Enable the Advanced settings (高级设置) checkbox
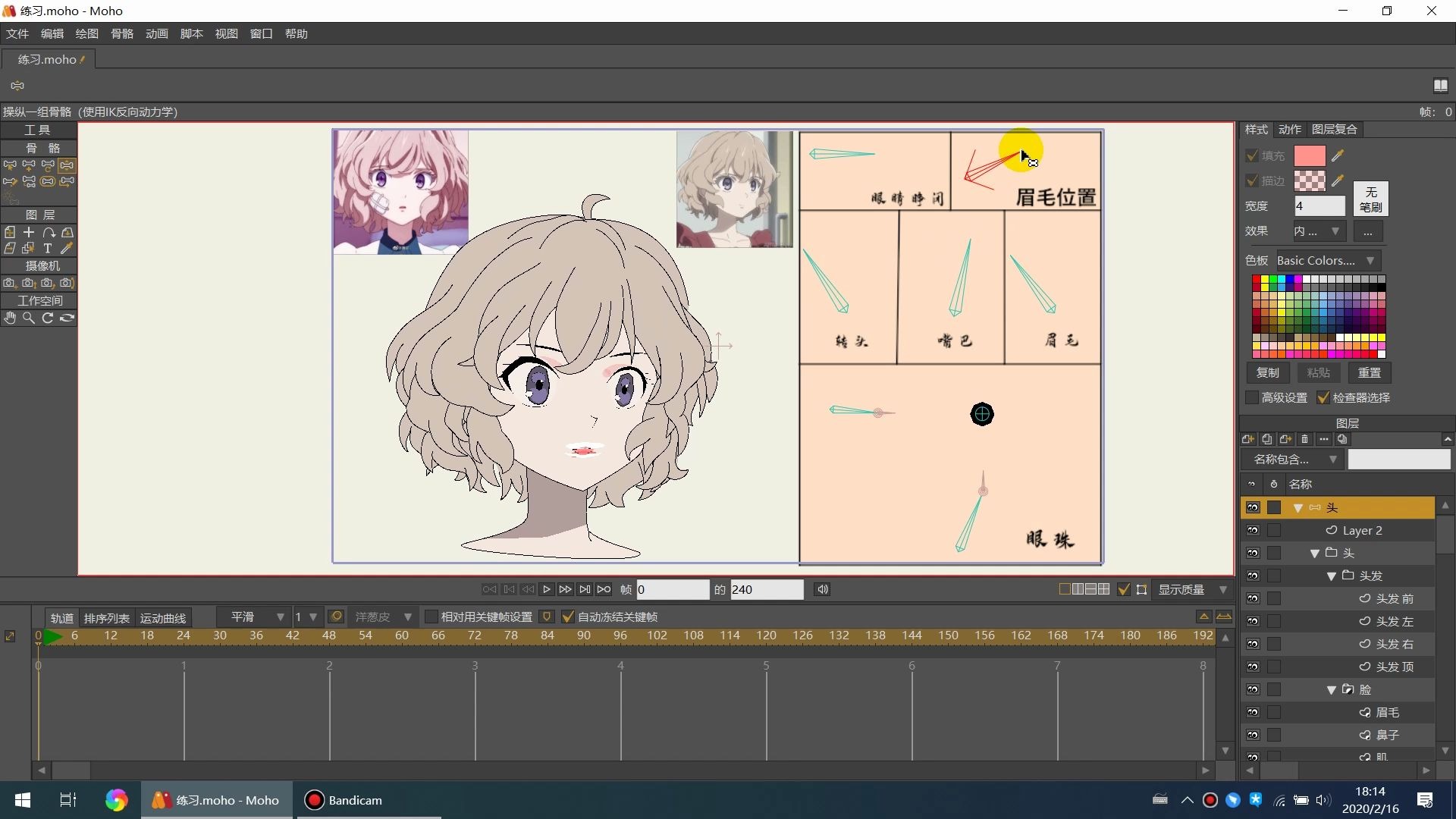This screenshot has height=819, width=1456. coord(1252,397)
